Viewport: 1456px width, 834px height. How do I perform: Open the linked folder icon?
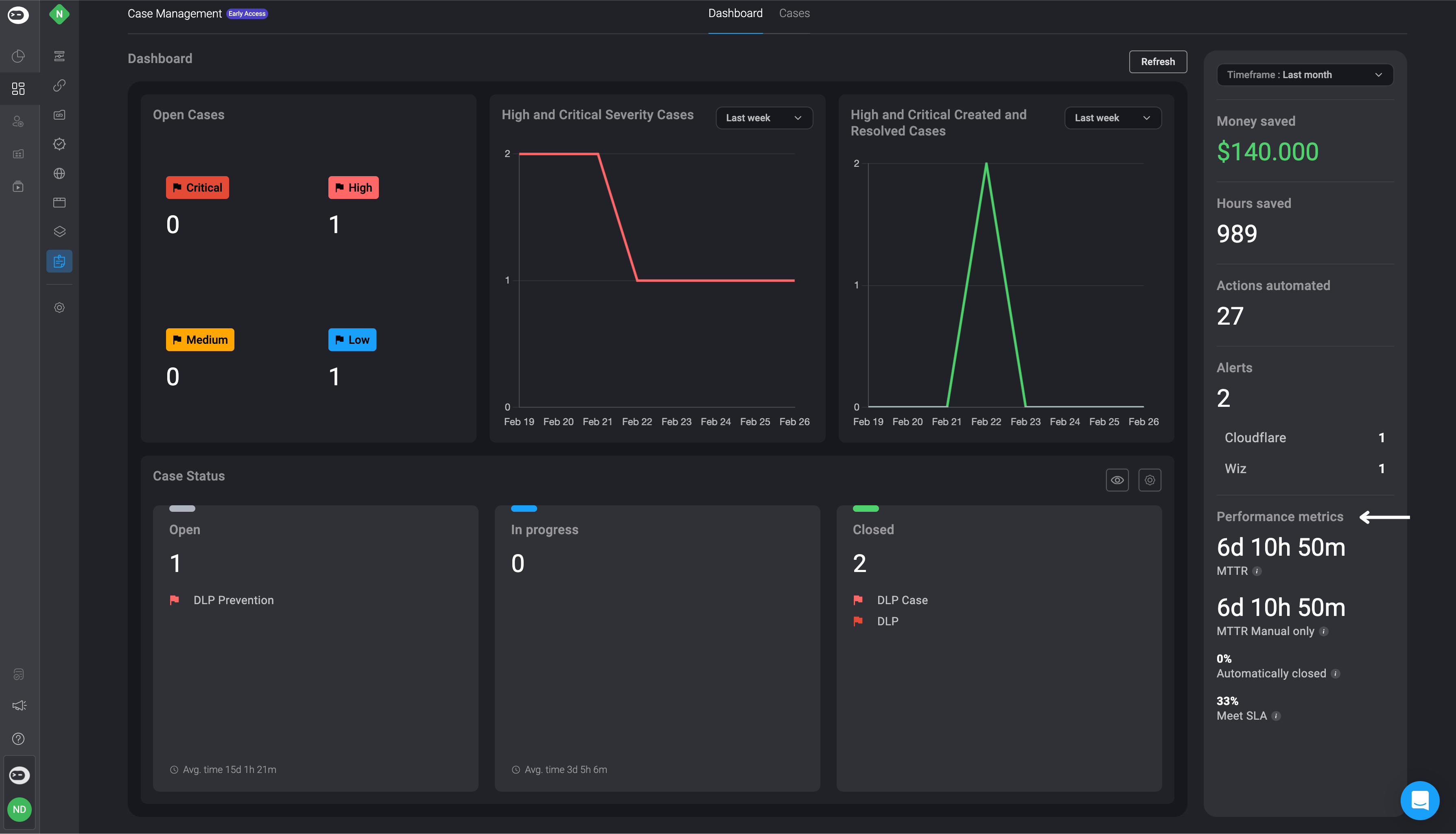coord(59,115)
